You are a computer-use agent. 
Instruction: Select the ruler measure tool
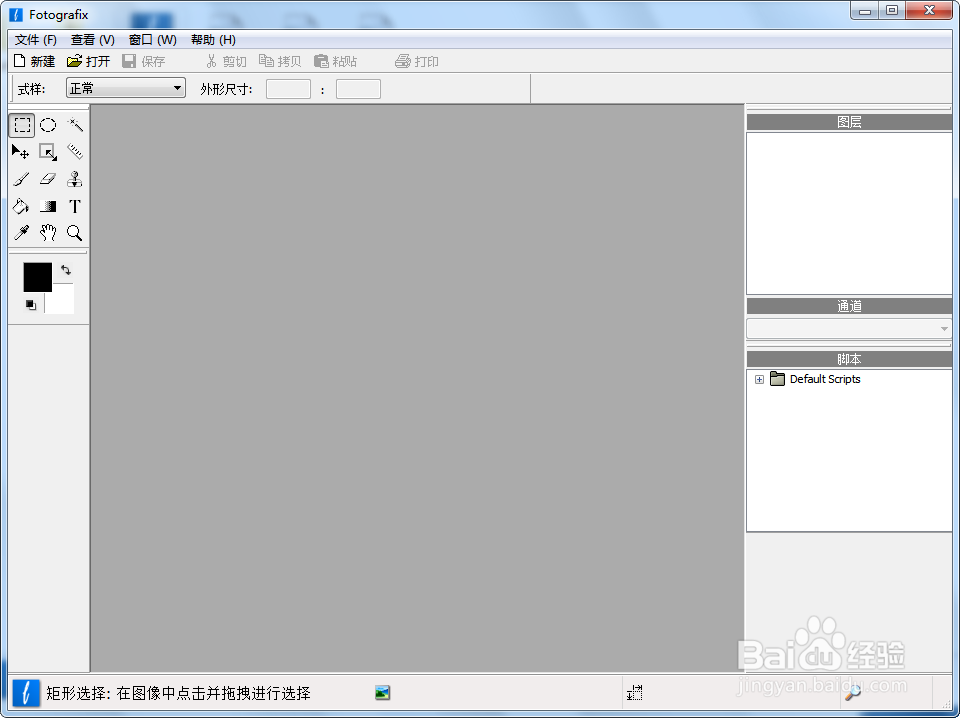click(75, 152)
